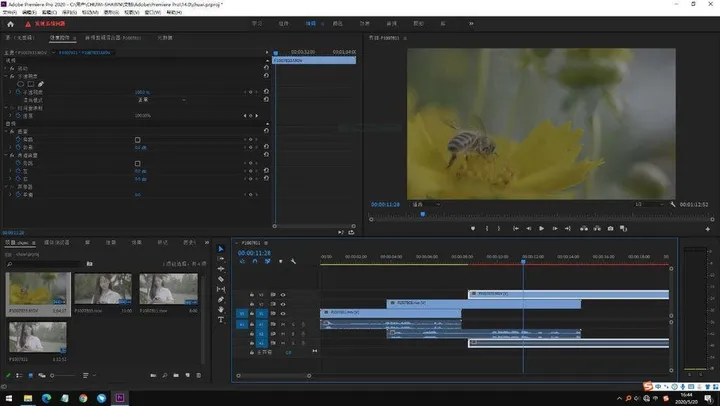Toggle the first audio Bypass checkbox
Viewport: 720px width, 406px height.
click(138, 139)
